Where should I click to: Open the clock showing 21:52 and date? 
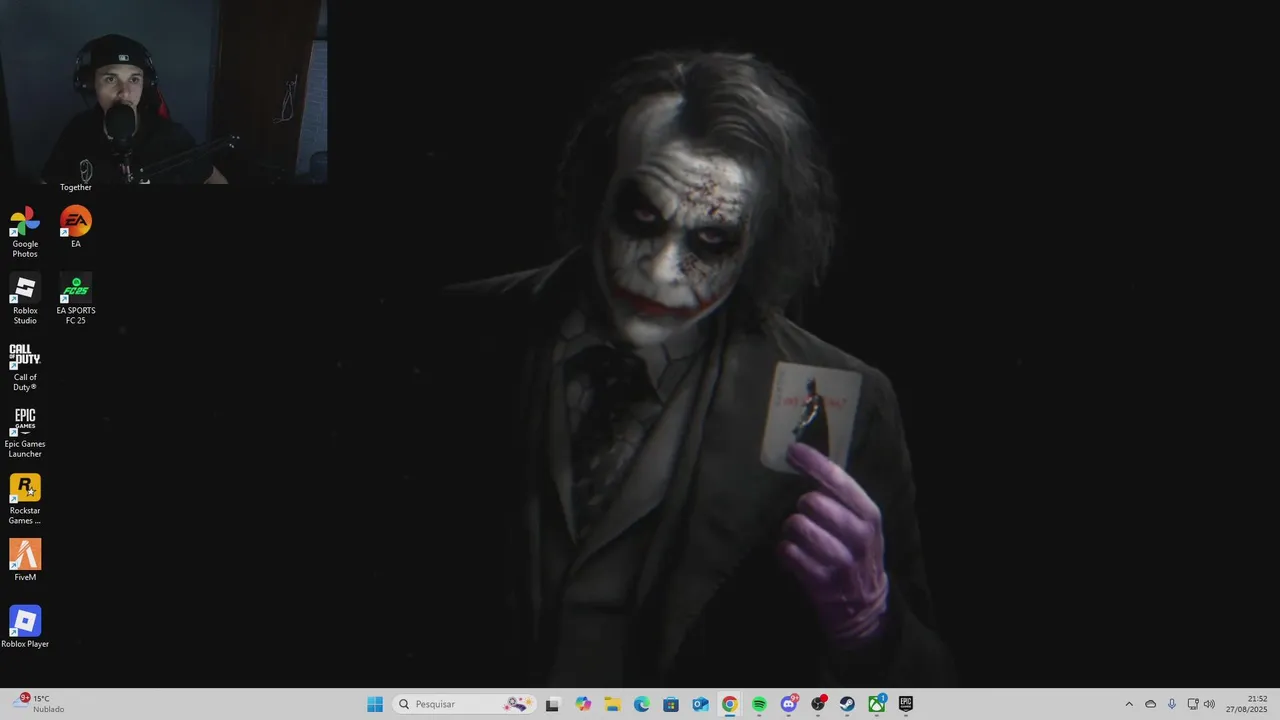1246,704
